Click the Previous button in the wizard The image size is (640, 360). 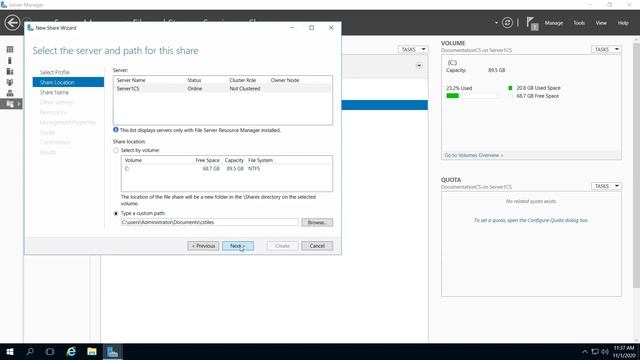pyautogui.click(x=203, y=246)
